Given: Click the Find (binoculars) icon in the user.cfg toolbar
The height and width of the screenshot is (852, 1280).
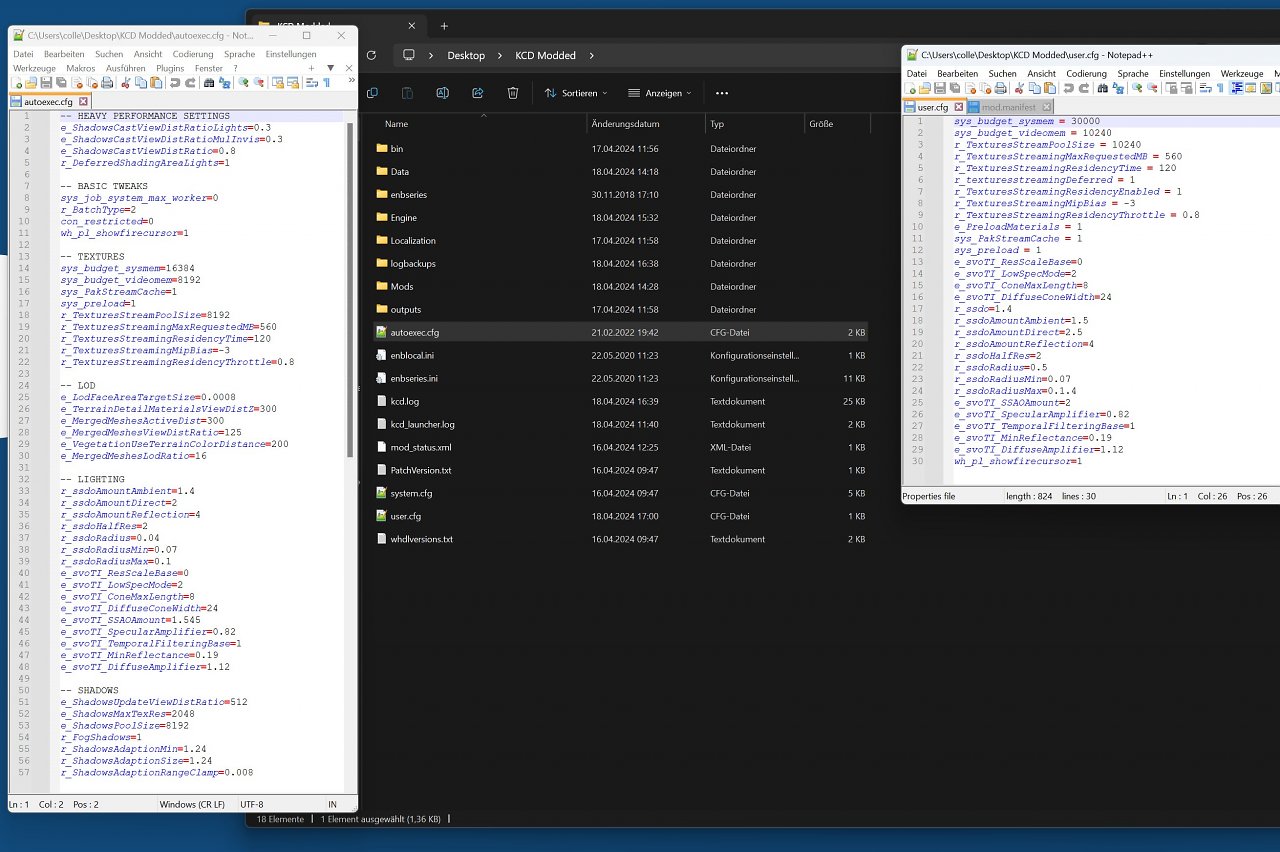Looking at the screenshot, I should [x=1102, y=88].
